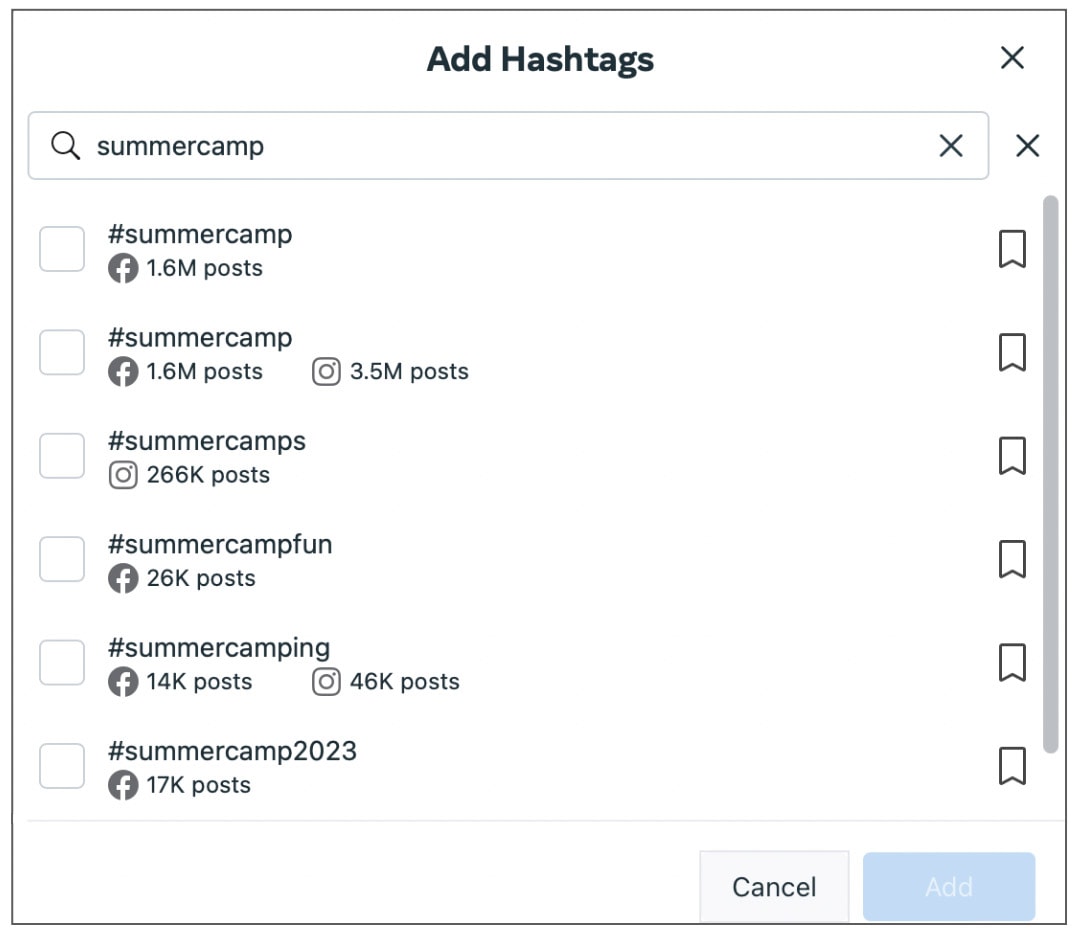
Task: Clear the summercamp search text
Action: click(950, 146)
